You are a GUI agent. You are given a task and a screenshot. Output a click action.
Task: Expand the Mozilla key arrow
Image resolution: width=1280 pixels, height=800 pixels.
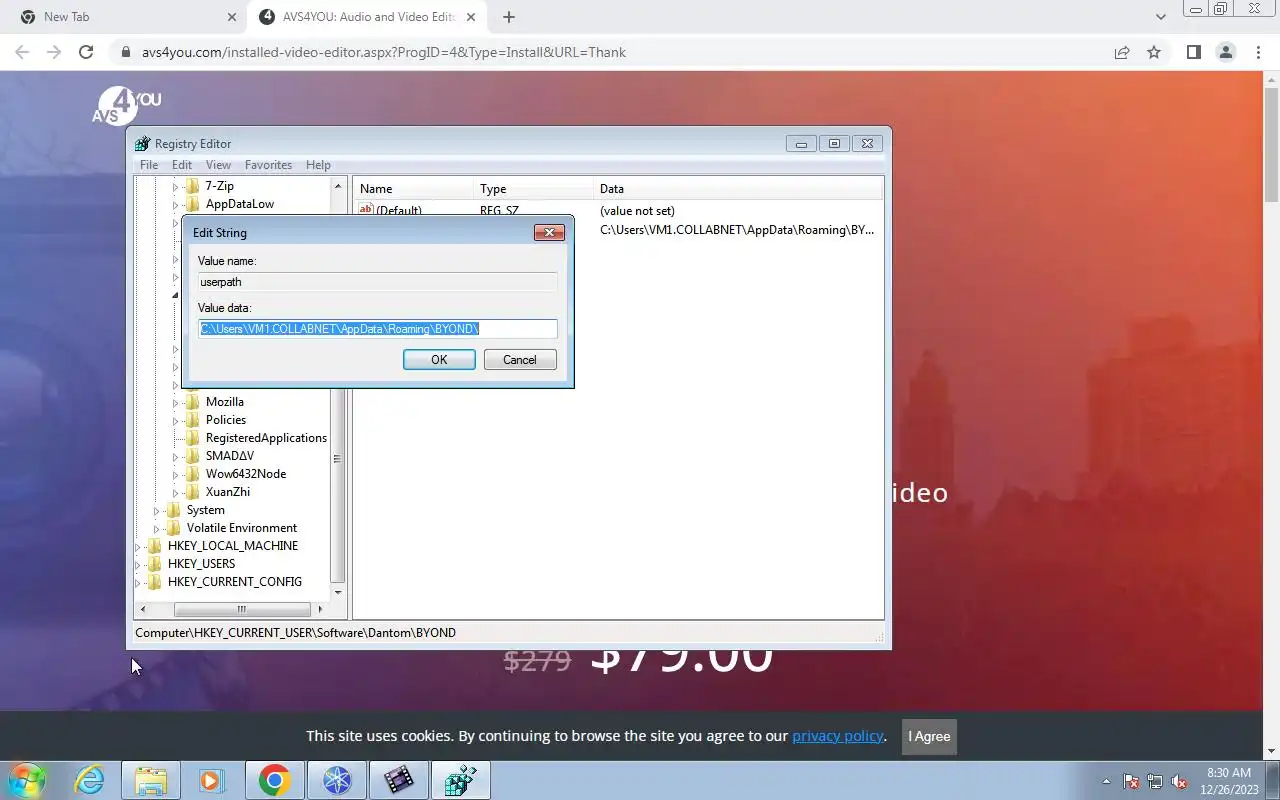175,402
